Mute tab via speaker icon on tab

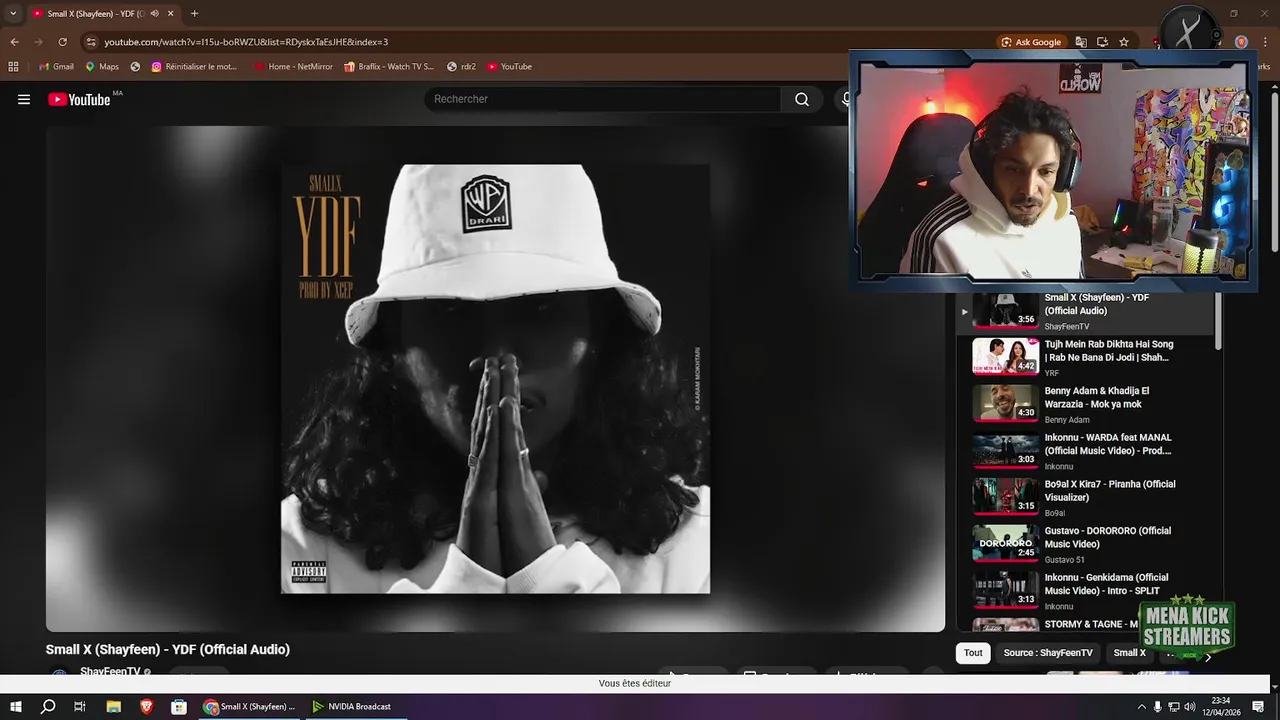click(154, 14)
